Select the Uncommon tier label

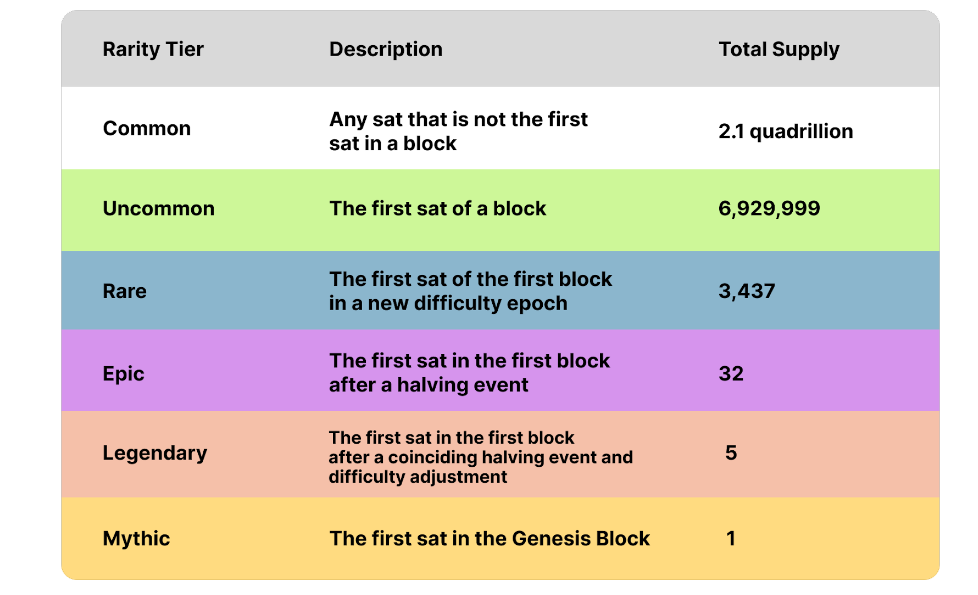click(x=159, y=209)
